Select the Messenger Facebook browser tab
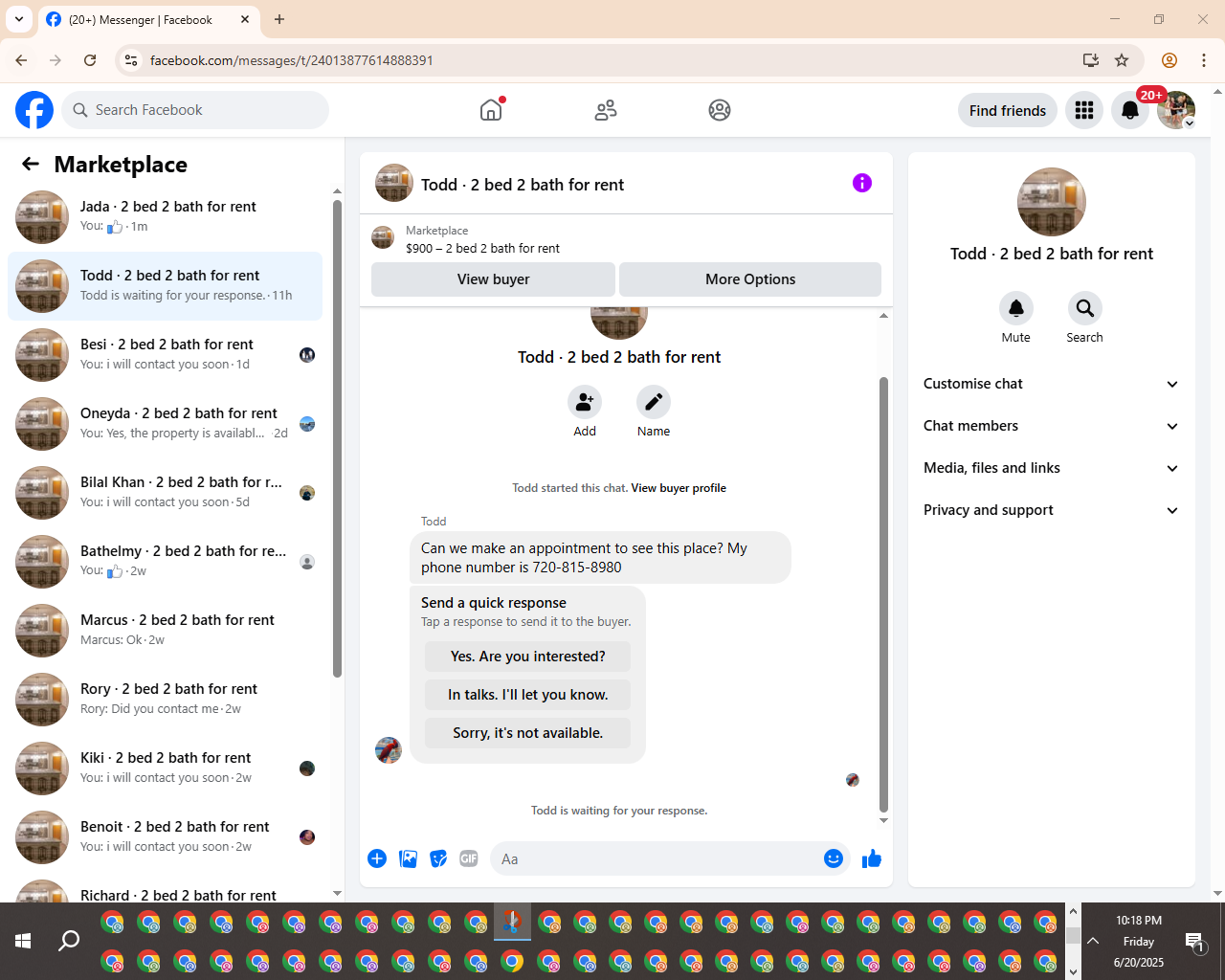Screen dimensions: 1225x980 click(148, 19)
